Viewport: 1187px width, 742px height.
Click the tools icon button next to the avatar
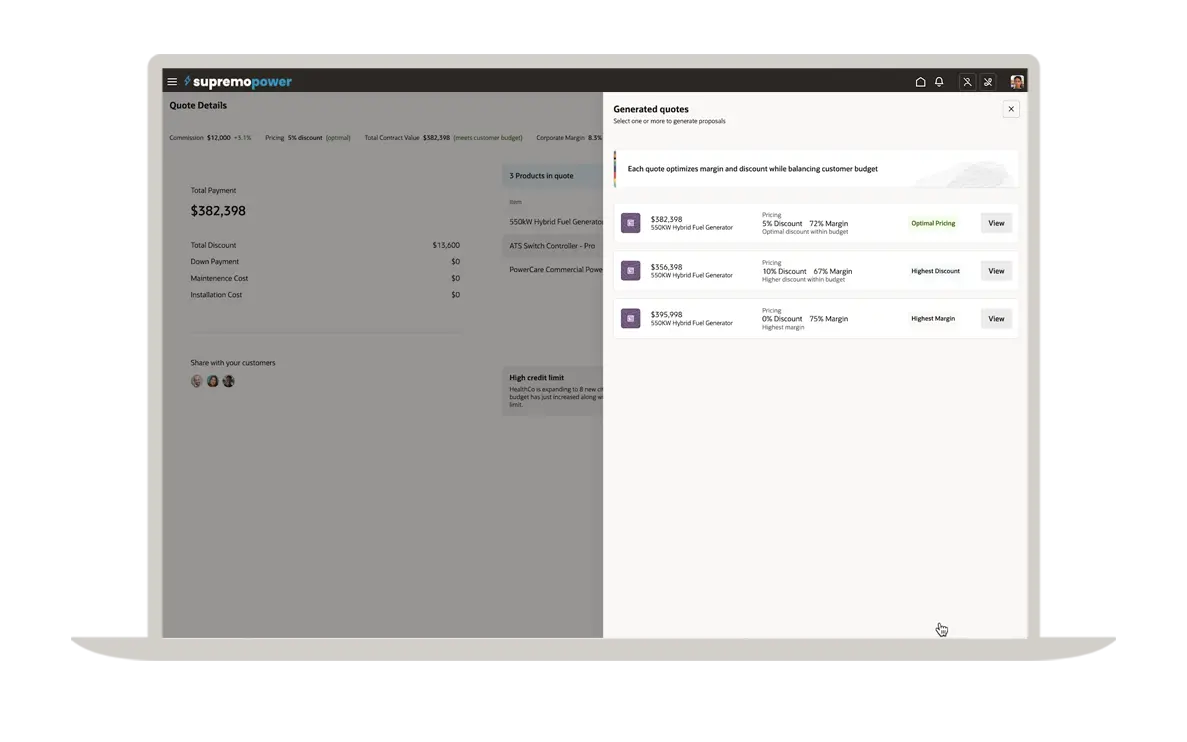tap(988, 82)
